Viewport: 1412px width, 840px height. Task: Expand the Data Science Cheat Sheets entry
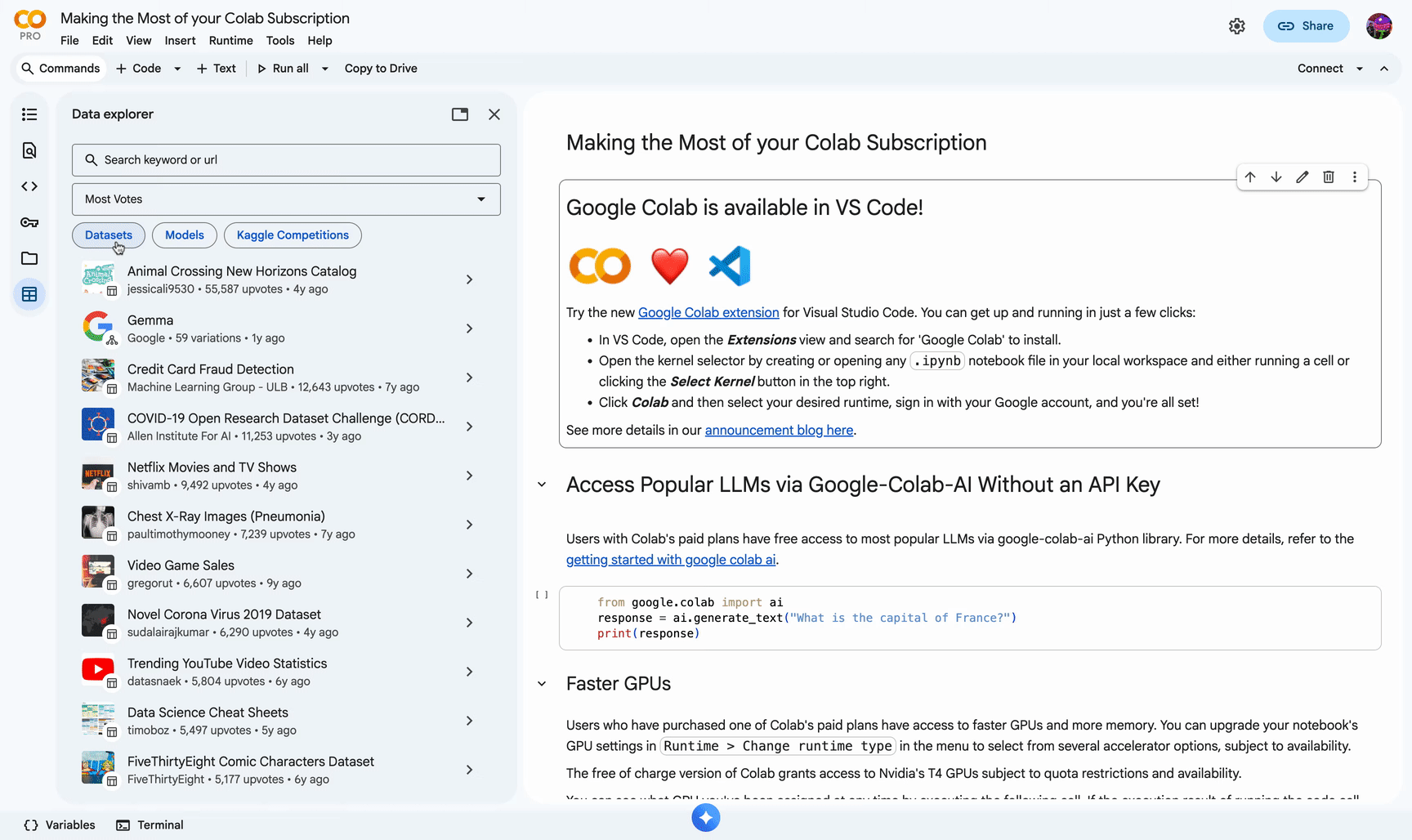pos(469,721)
